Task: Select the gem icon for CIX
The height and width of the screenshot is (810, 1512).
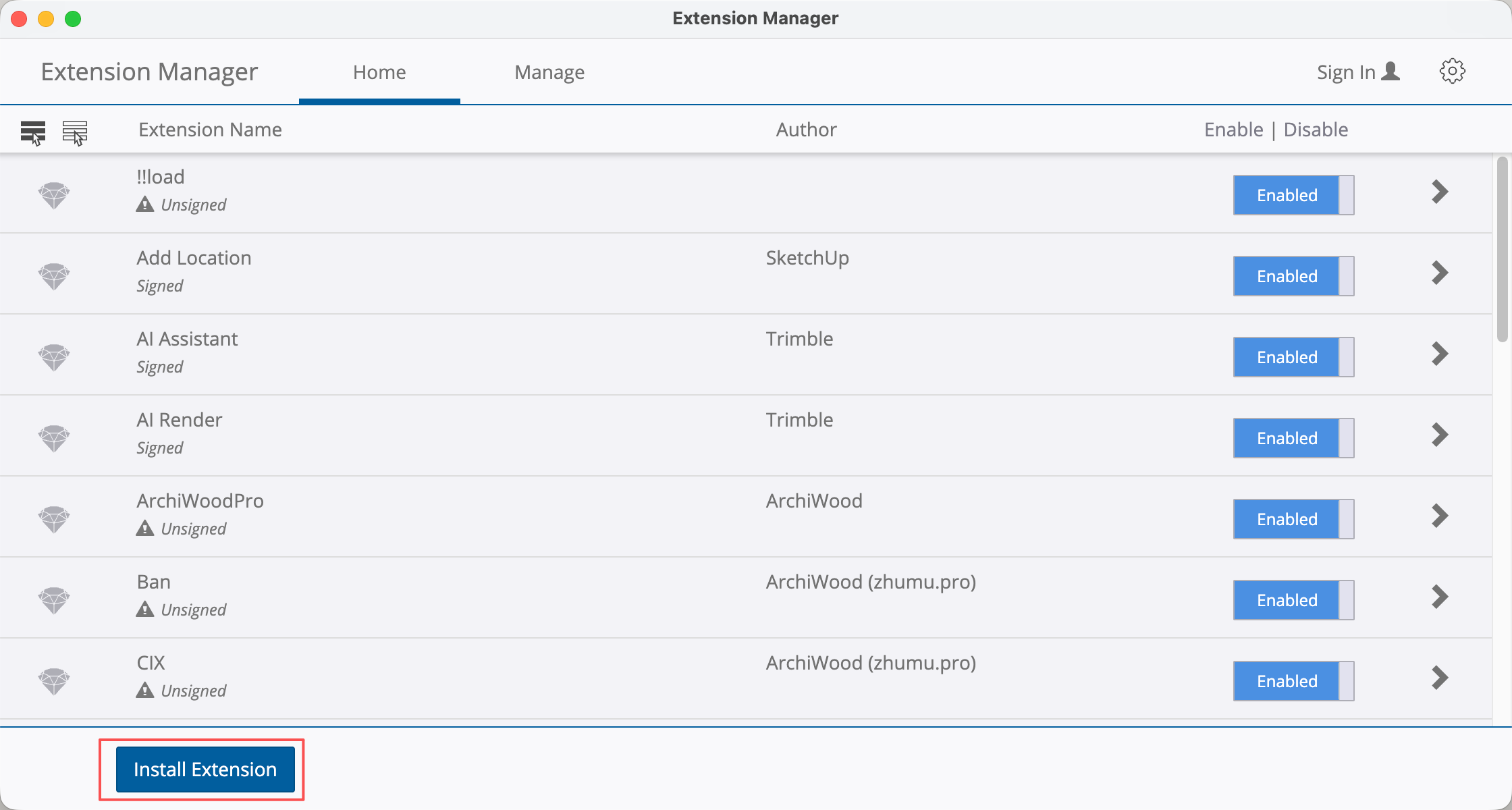Action: (54, 681)
